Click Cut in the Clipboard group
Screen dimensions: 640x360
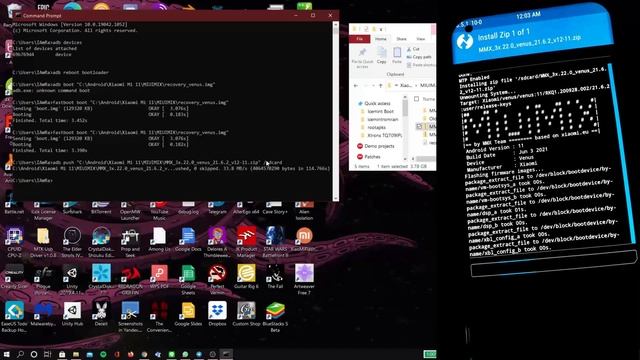coord(413,49)
